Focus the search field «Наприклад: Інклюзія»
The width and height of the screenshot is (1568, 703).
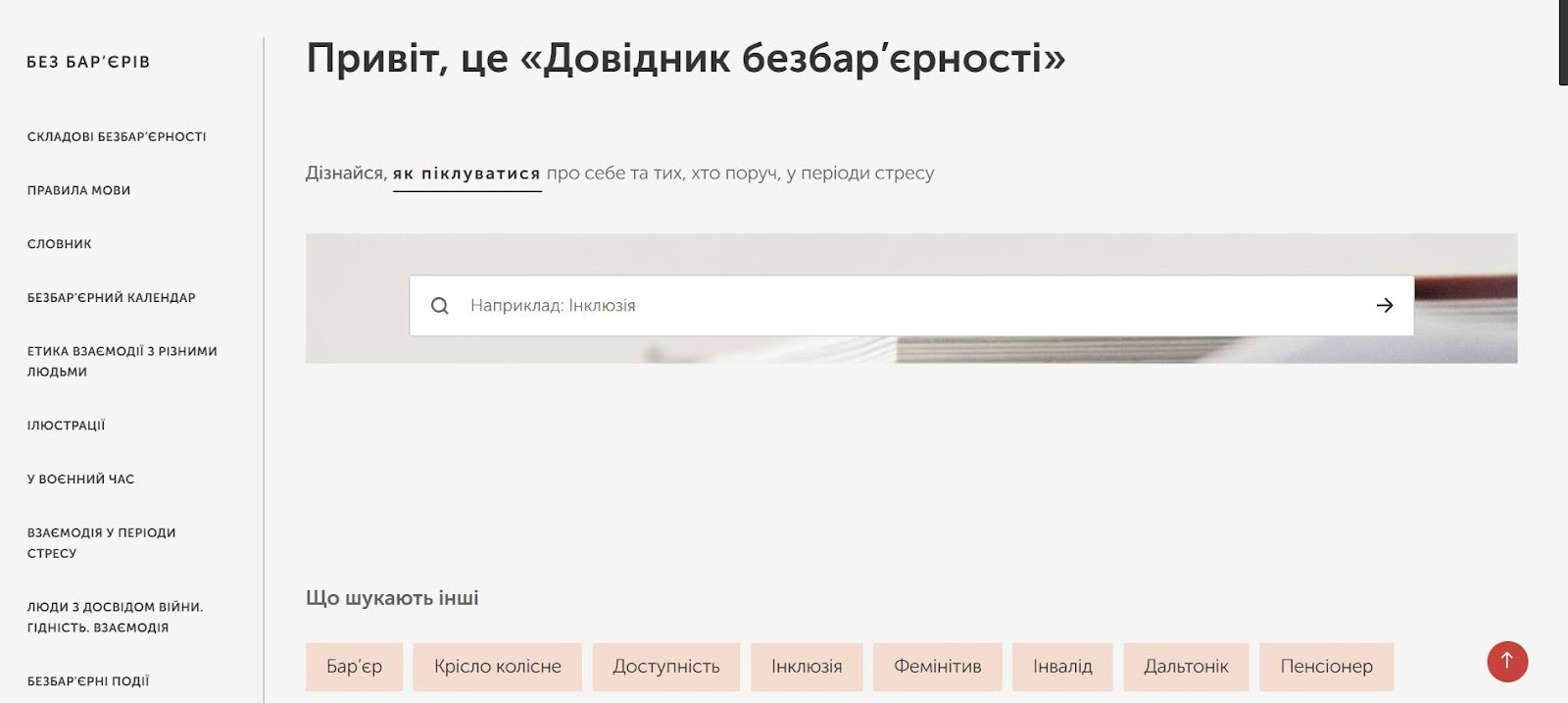pos(911,306)
